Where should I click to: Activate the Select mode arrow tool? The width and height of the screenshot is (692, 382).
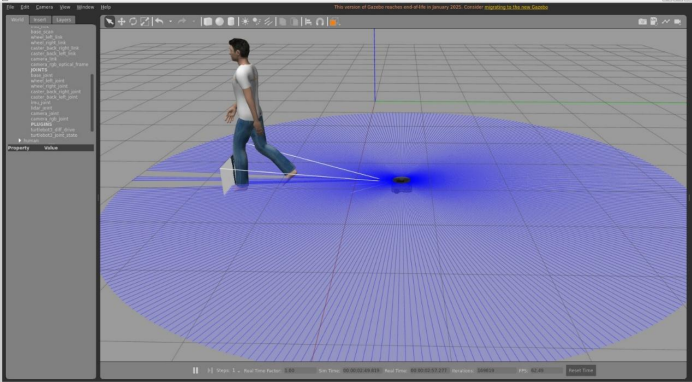tap(109, 22)
